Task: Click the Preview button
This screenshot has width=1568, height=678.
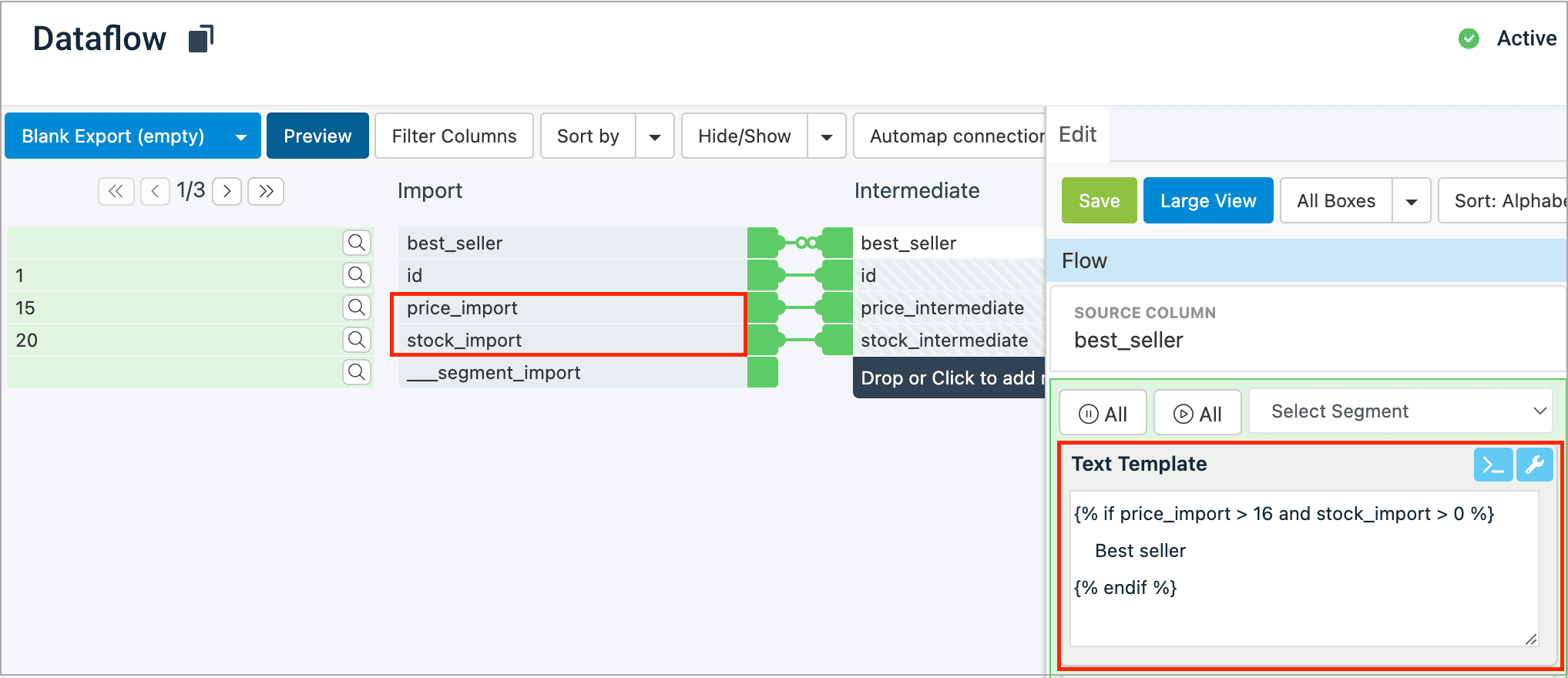Action: (317, 136)
